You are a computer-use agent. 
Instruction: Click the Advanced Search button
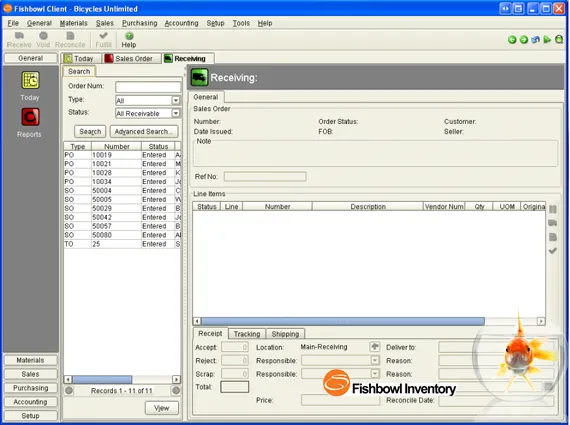point(144,132)
